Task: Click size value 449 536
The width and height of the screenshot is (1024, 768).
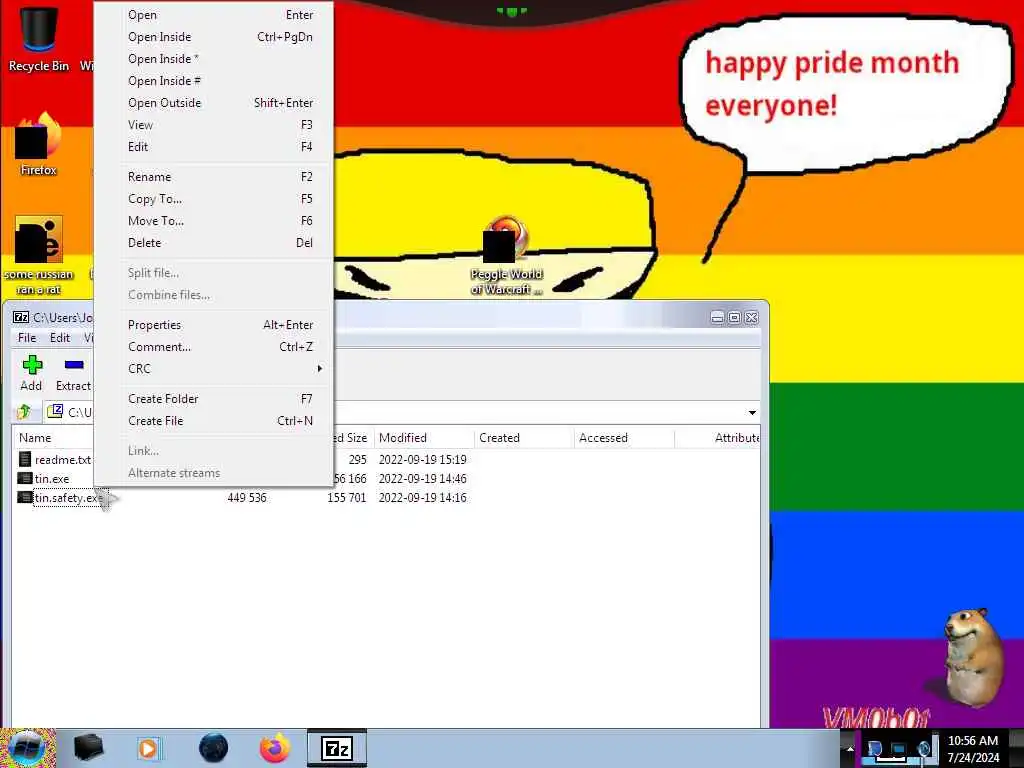Action: click(247, 498)
